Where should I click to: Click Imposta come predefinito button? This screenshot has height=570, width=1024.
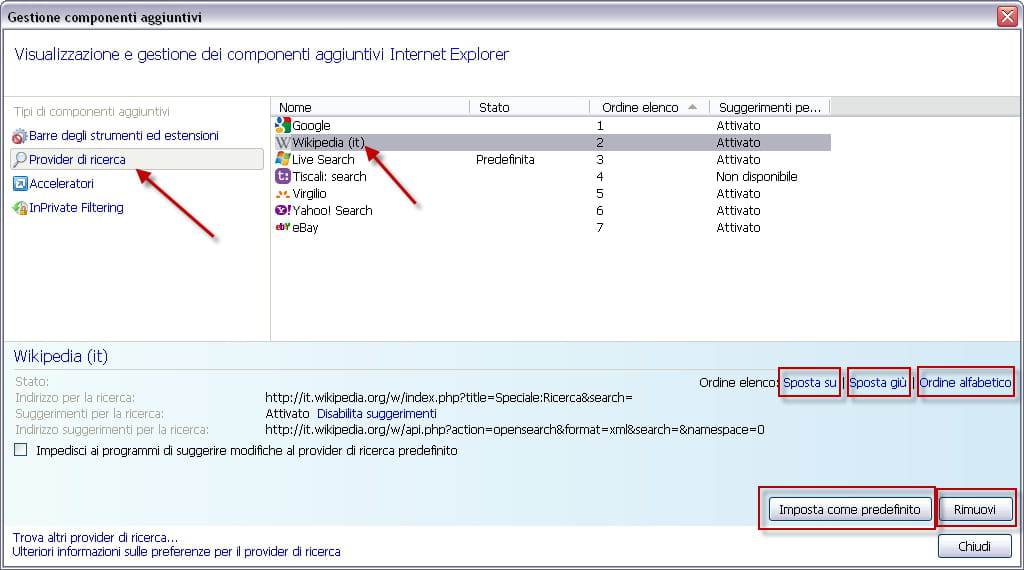pos(849,509)
